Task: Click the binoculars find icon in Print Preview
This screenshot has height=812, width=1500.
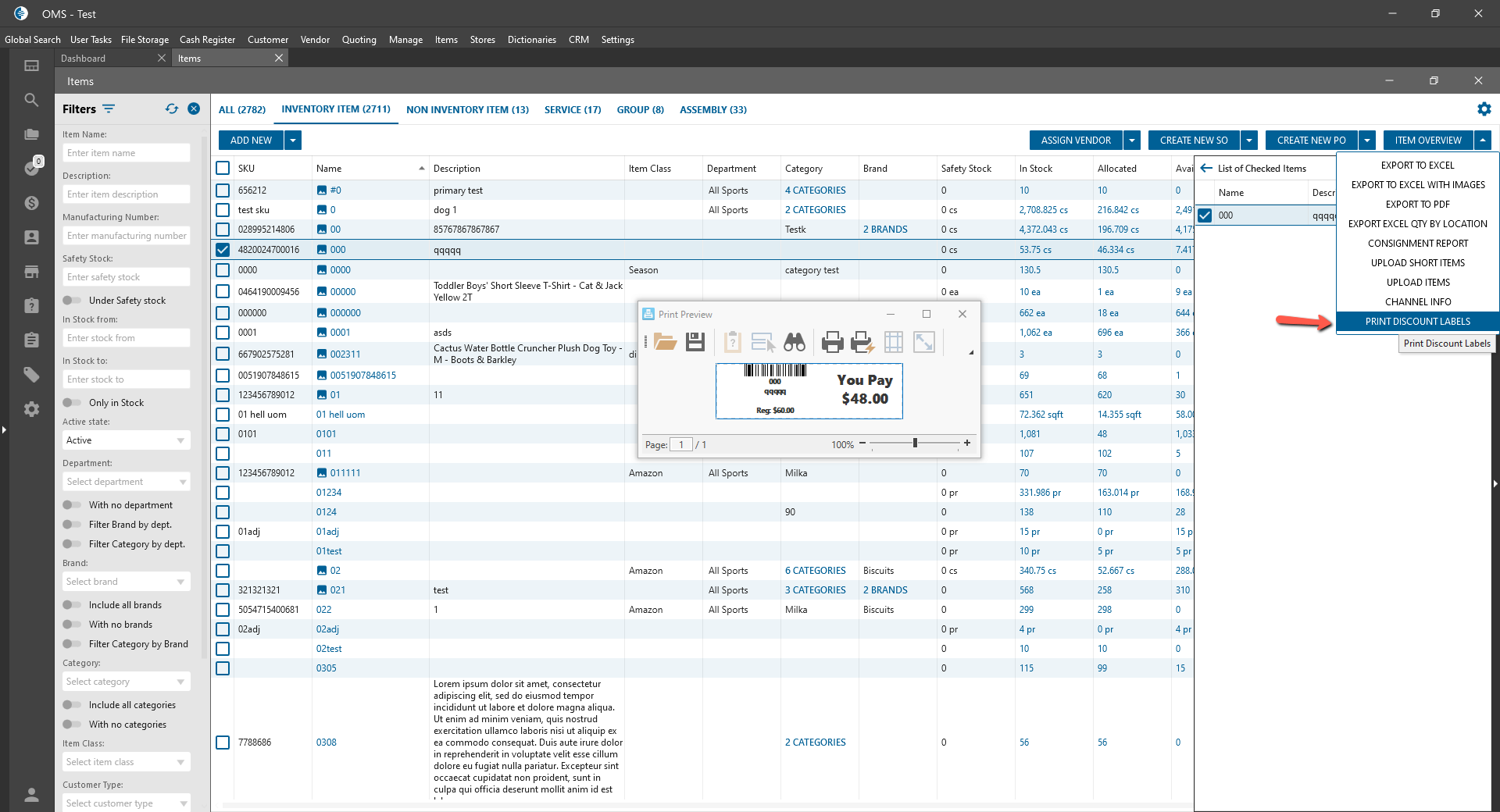Action: pyautogui.click(x=795, y=342)
